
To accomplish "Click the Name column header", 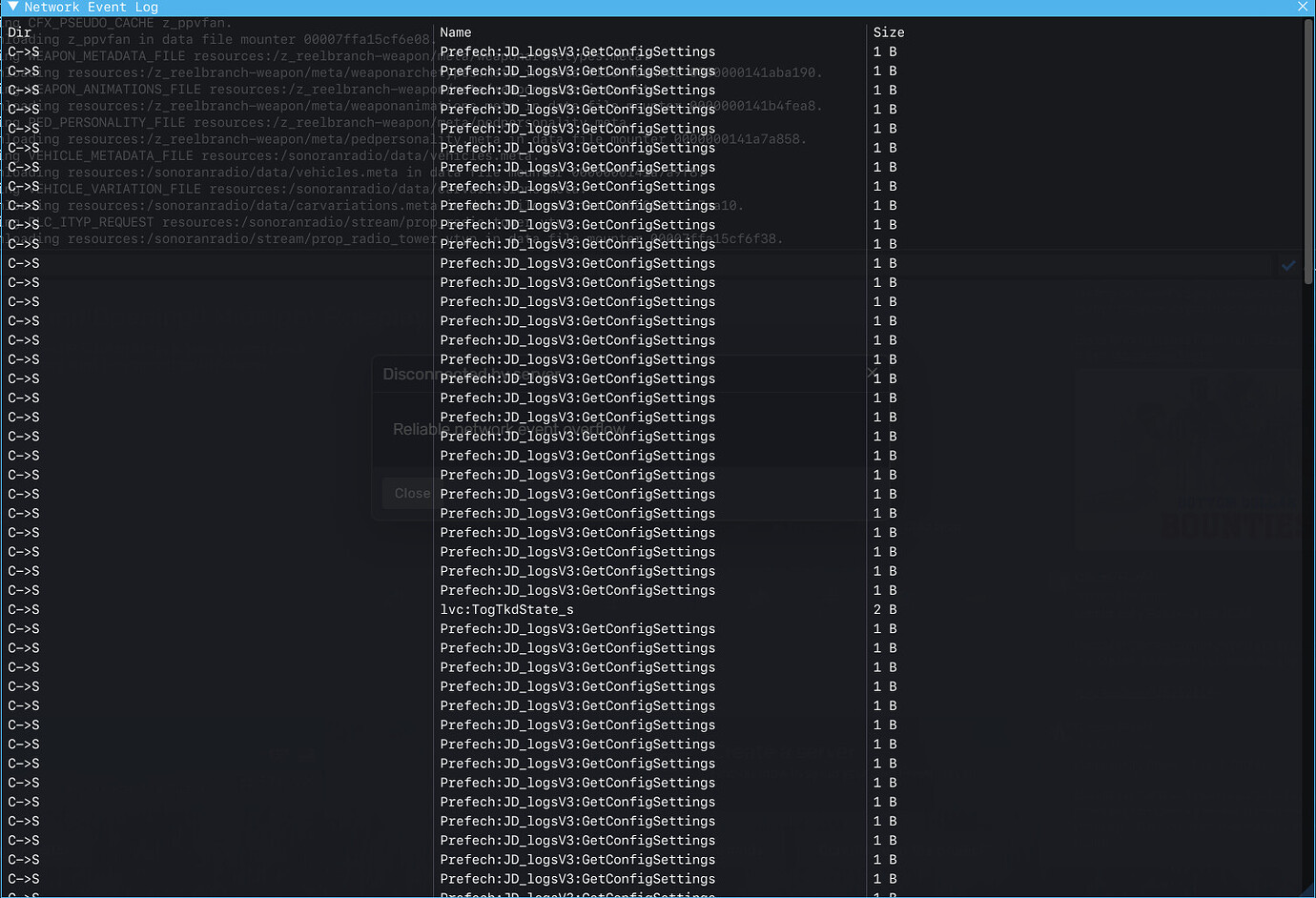I will click(x=455, y=31).
